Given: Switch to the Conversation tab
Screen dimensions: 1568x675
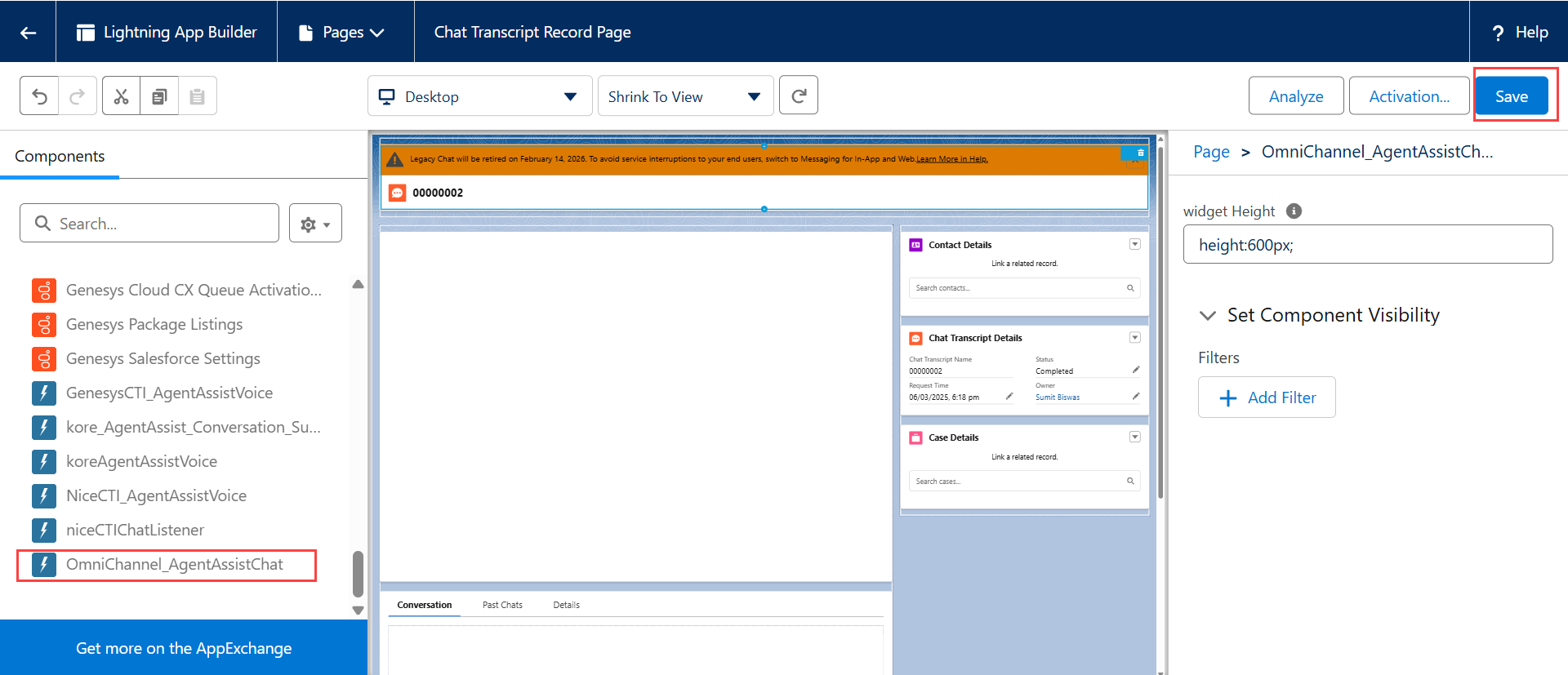Looking at the screenshot, I should pyautogui.click(x=425, y=605).
